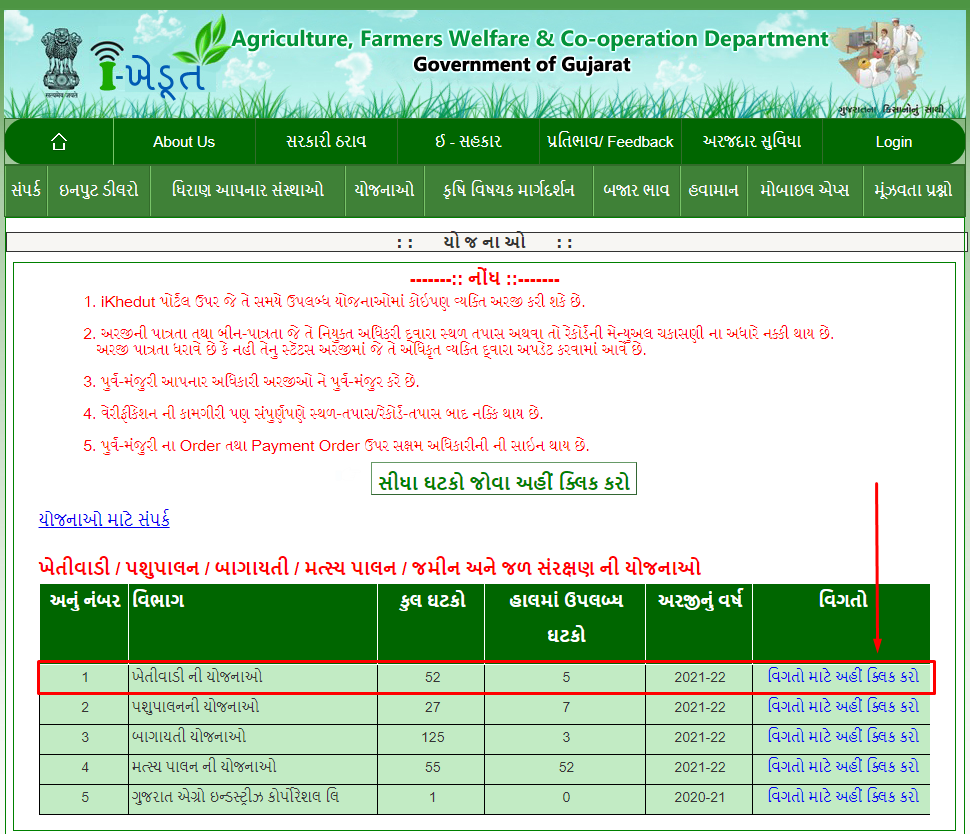This screenshot has width=970, height=834.
Task: Click the Indian national emblem image
Action: pyautogui.click(x=62, y=62)
